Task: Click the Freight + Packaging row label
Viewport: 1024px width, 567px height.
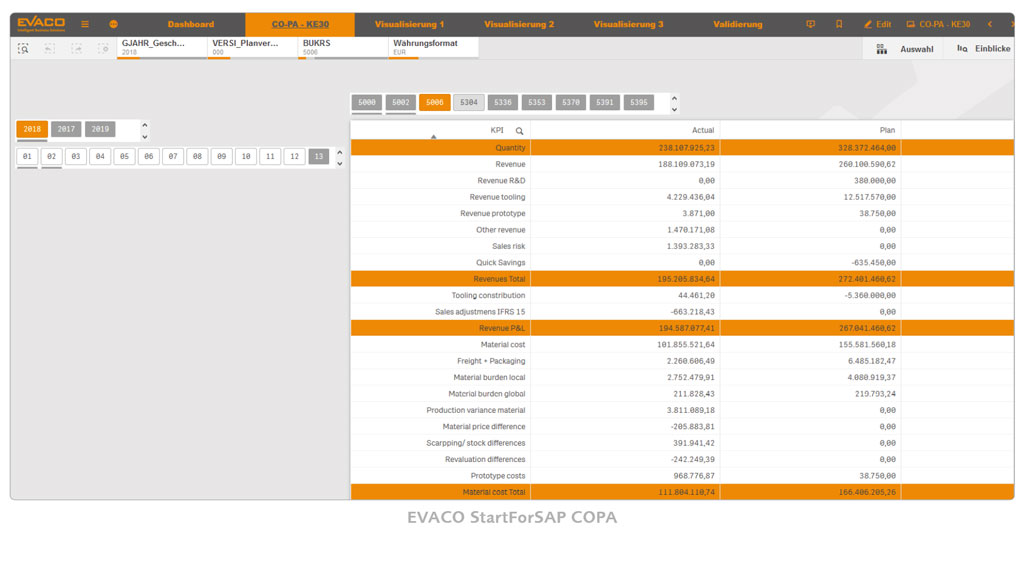Action: 491,361
